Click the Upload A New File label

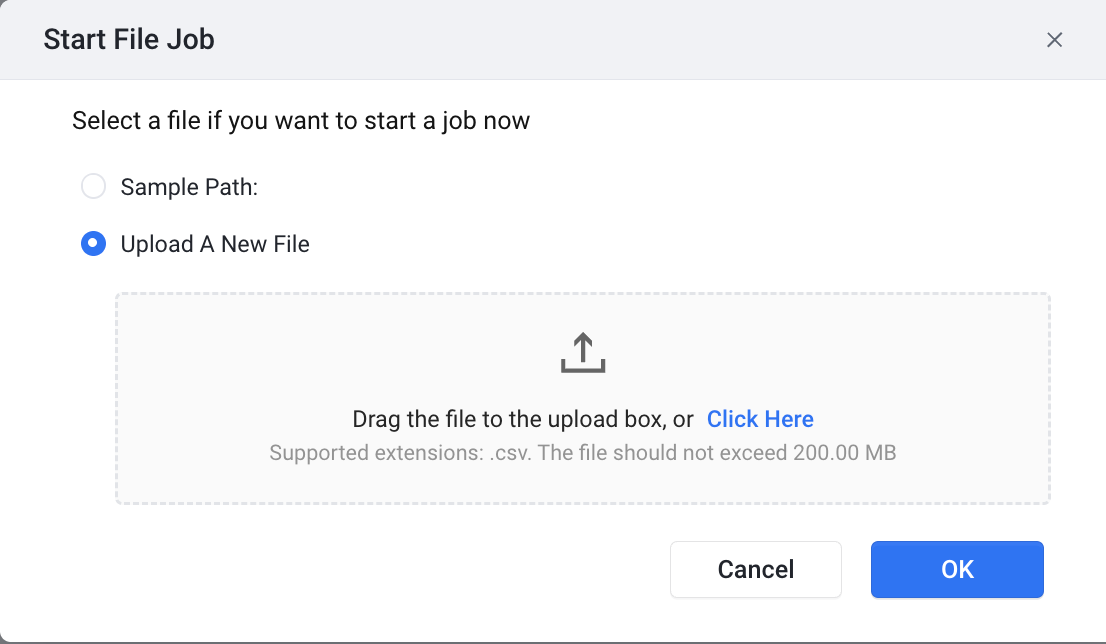[x=215, y=244]
